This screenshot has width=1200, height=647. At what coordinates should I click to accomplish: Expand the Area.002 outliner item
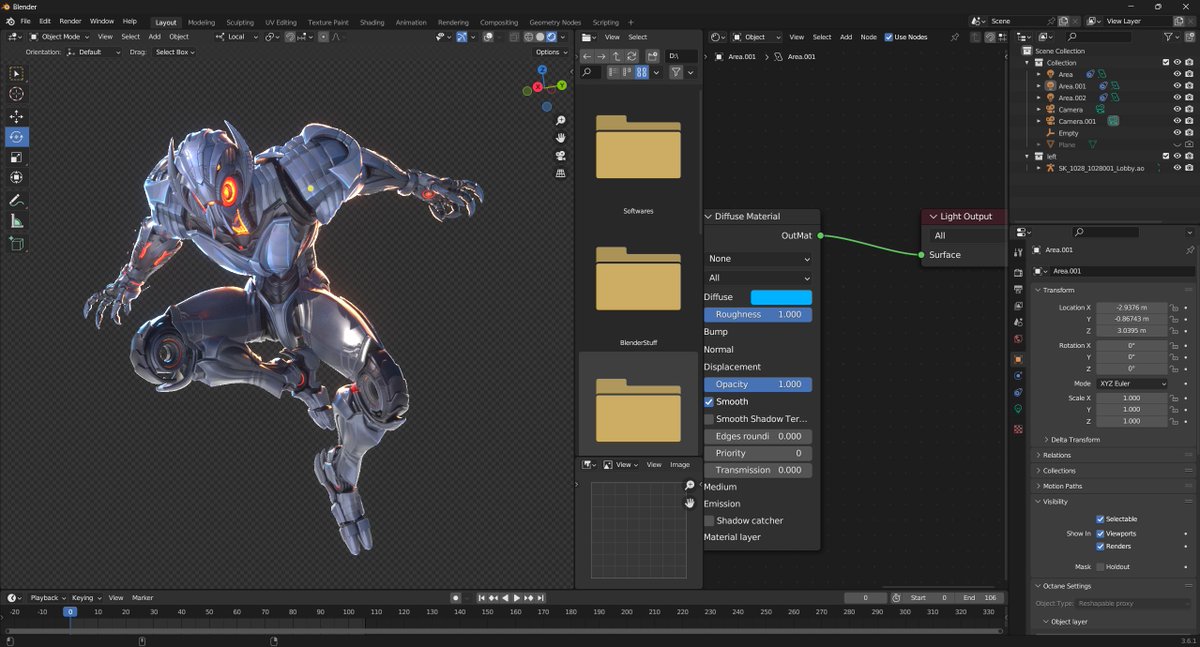tap(1039, 98)
